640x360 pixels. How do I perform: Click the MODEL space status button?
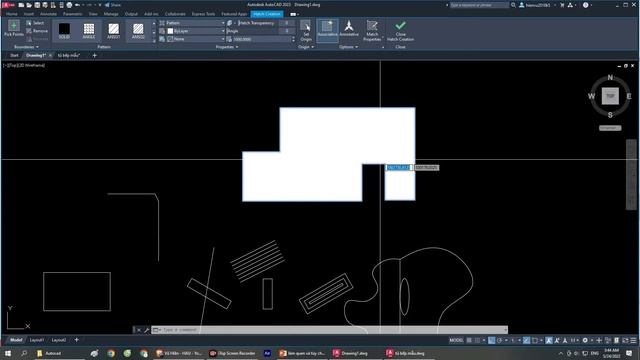(456, 340)
